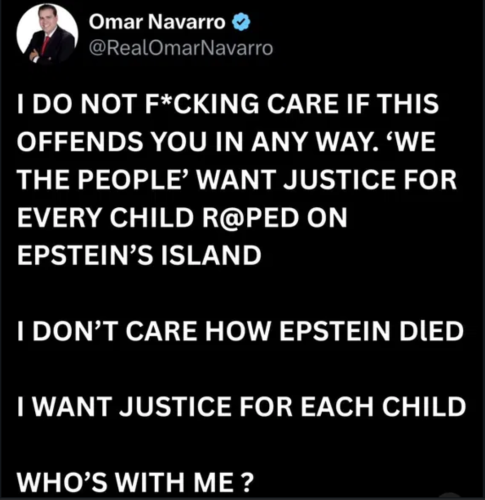Viewport: 485px width, 500px height.
Task: Click the line 'THE PEOPLE' WANT JUSTICE FOR
Action: 237,179
